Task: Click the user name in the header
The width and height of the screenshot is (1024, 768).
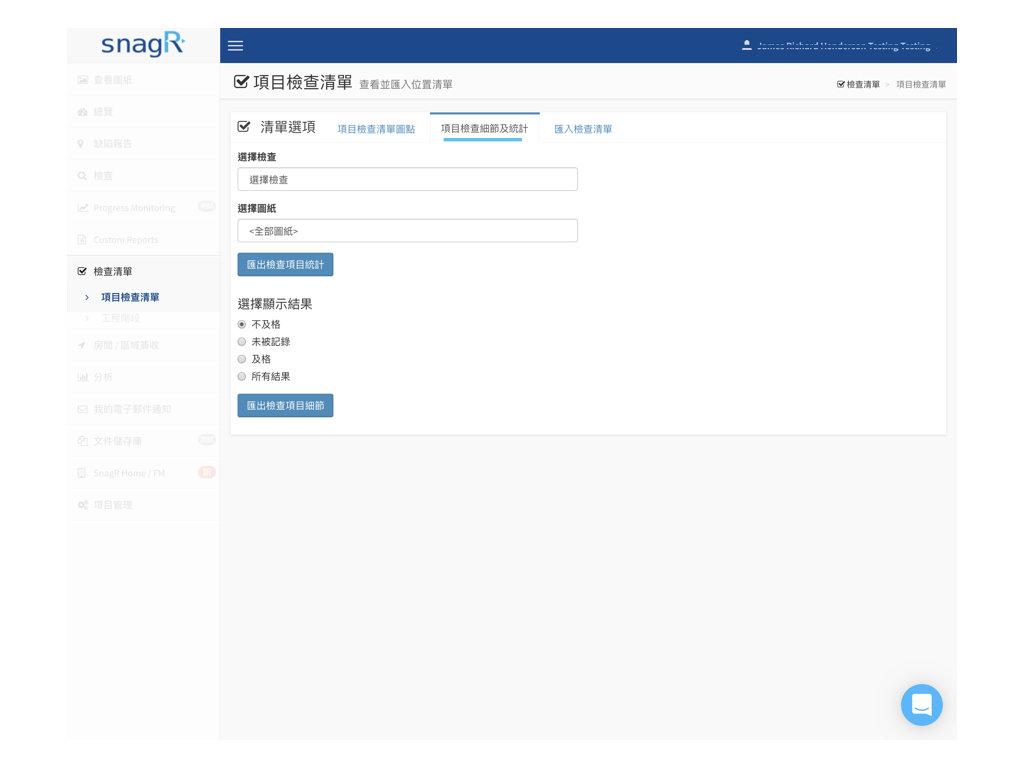Action: click(x=844, y=46)
